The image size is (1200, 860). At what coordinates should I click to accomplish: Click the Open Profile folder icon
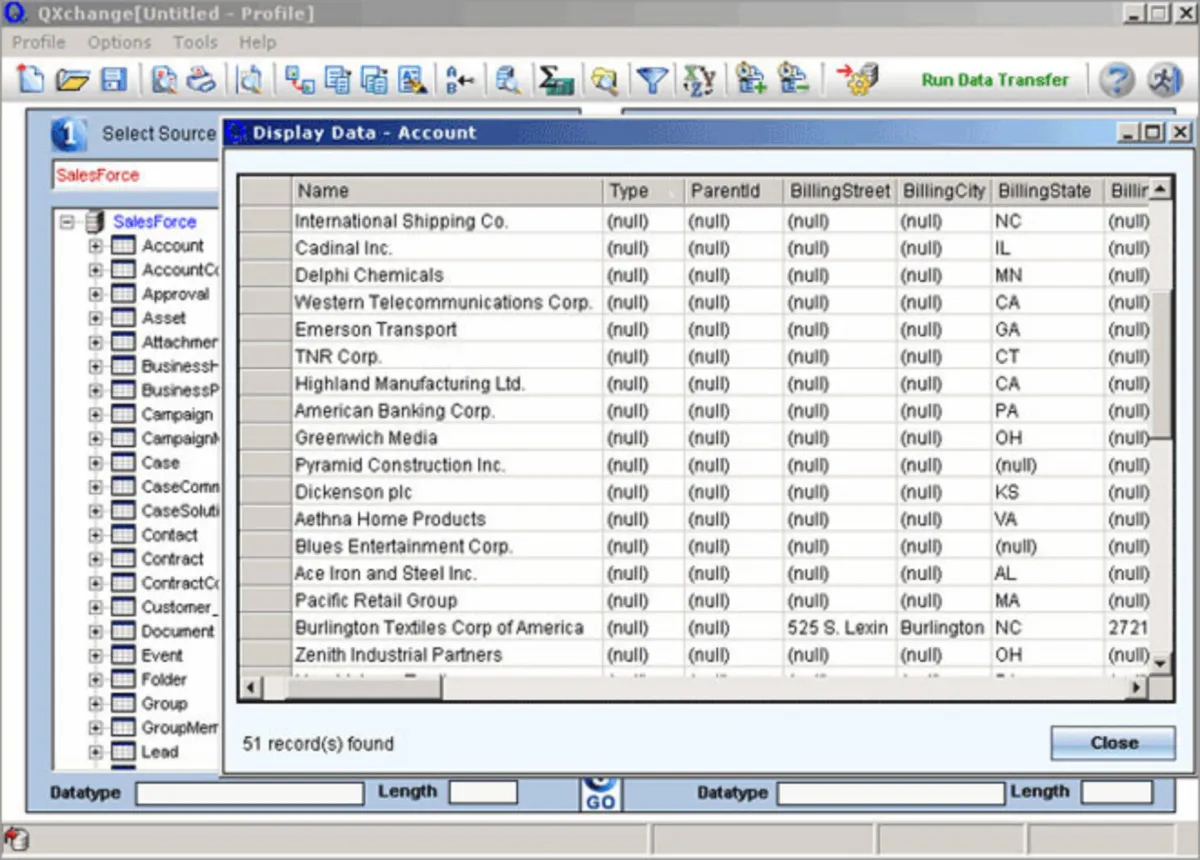(72, 80)
